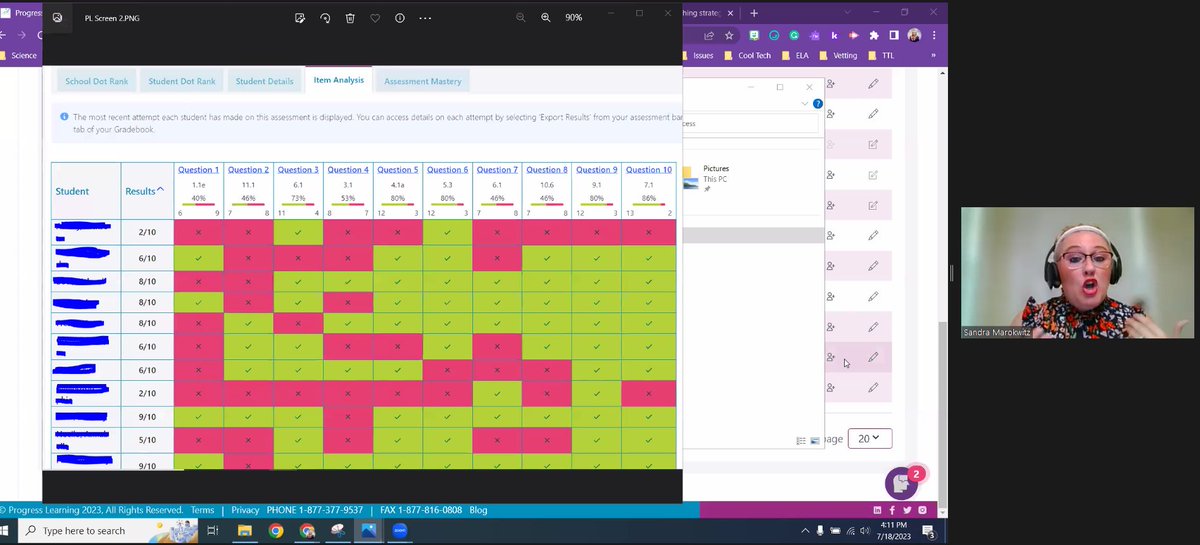
Task: Click the 4.1a standard under Question 5
Action: coord(398,185)
